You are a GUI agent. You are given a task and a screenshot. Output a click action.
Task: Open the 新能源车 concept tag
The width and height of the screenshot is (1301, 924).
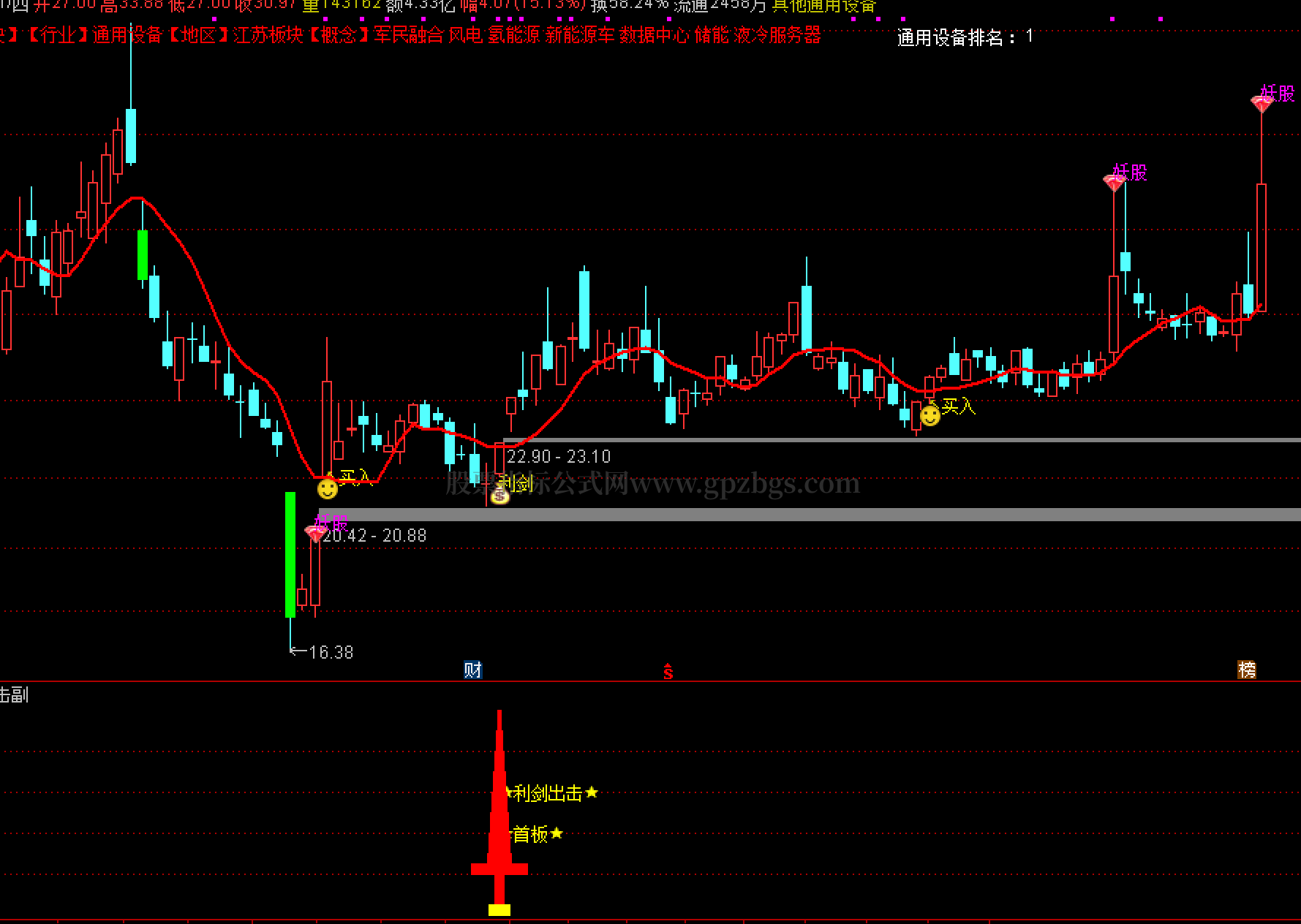pos(580,35)
